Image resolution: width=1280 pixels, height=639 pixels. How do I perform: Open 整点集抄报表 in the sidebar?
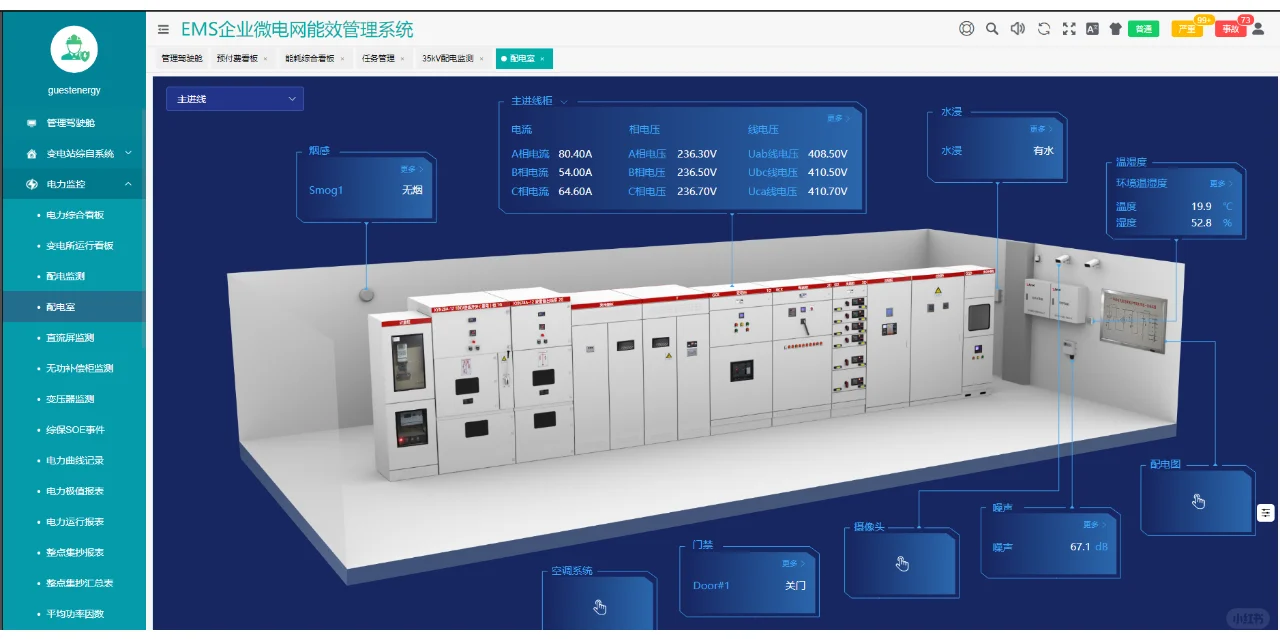click(x=75, y=552)
